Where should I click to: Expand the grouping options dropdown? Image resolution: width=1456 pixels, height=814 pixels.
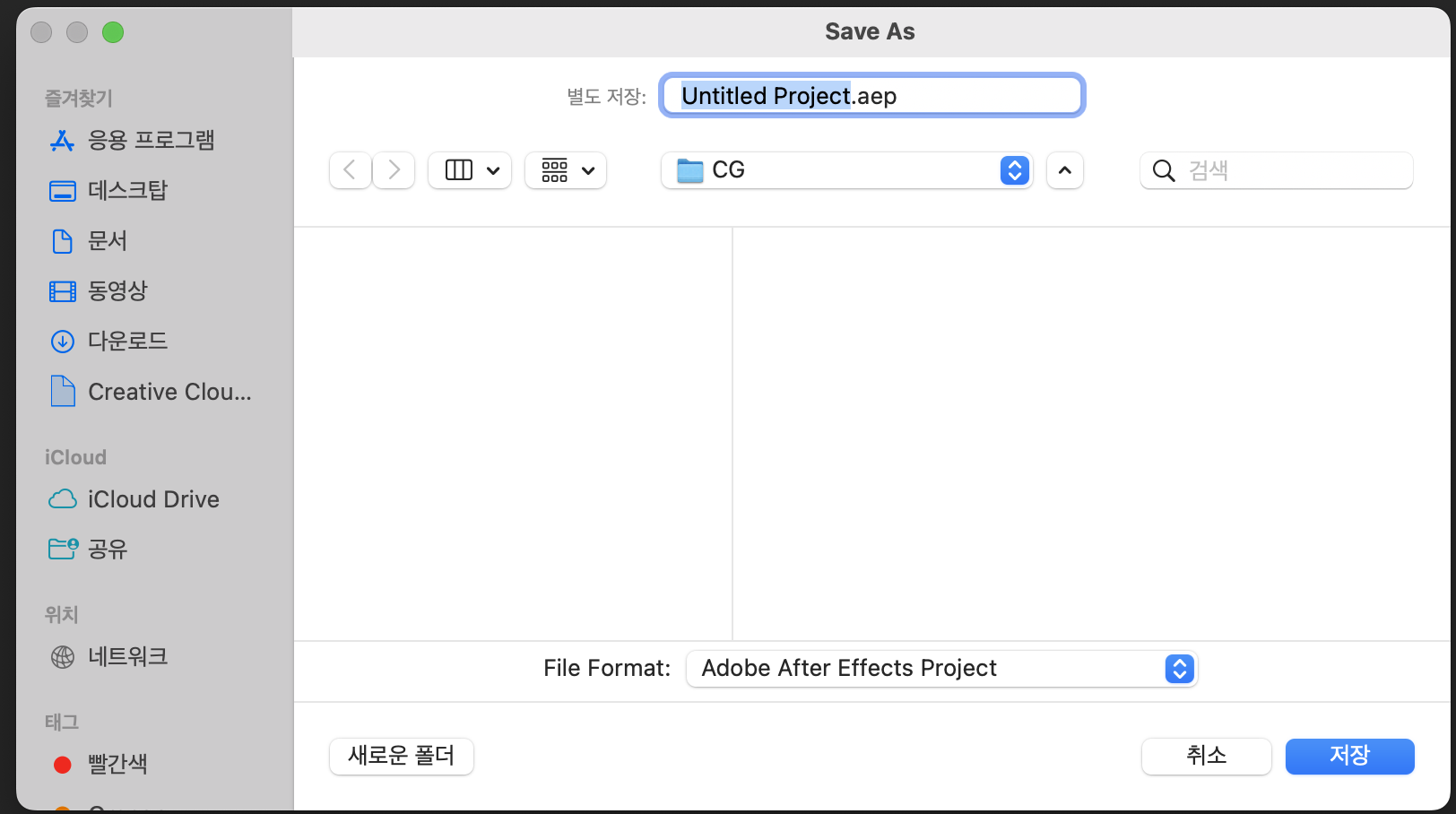point(589,170)
